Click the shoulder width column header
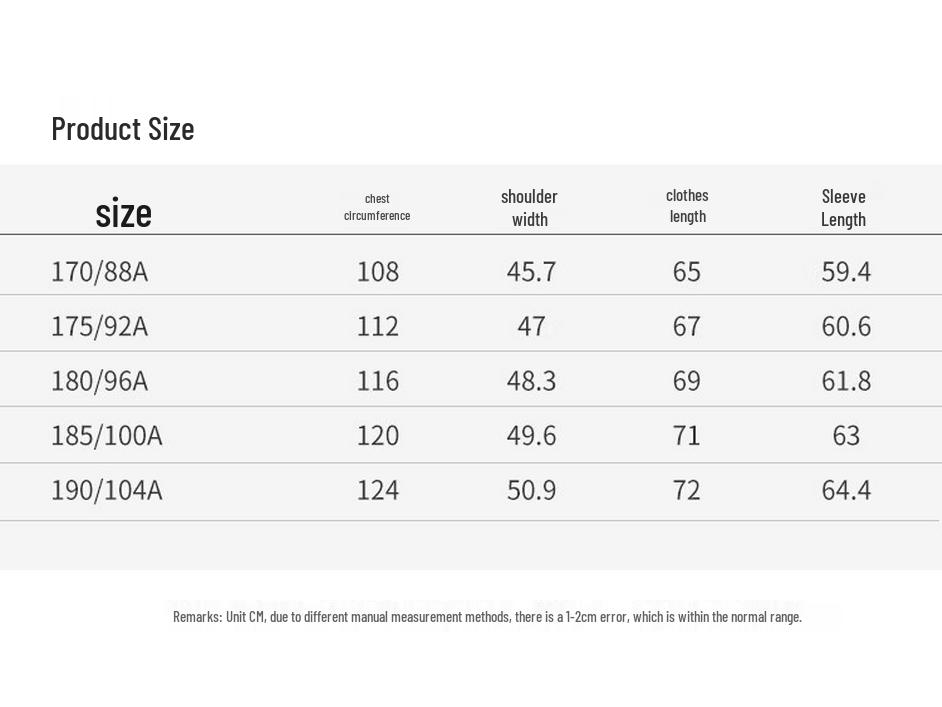Image resolution: width=942 pixels, height=707 pixels. (x=529, y=207)
